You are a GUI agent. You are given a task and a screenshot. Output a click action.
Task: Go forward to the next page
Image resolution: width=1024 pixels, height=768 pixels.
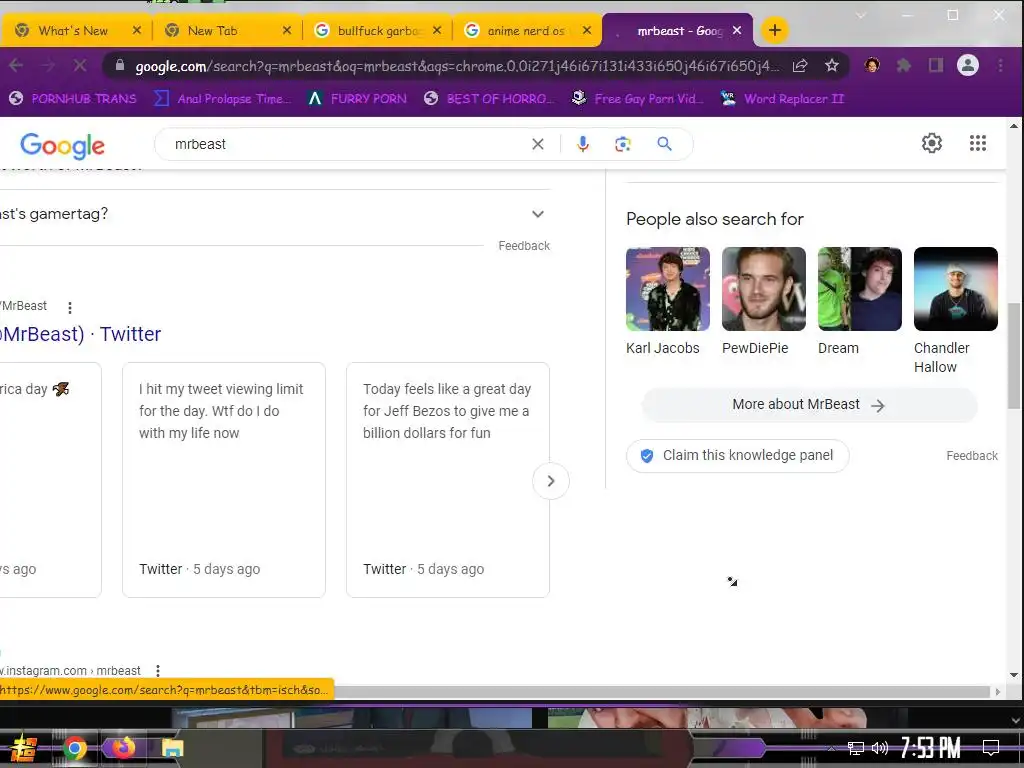(48, 65)
